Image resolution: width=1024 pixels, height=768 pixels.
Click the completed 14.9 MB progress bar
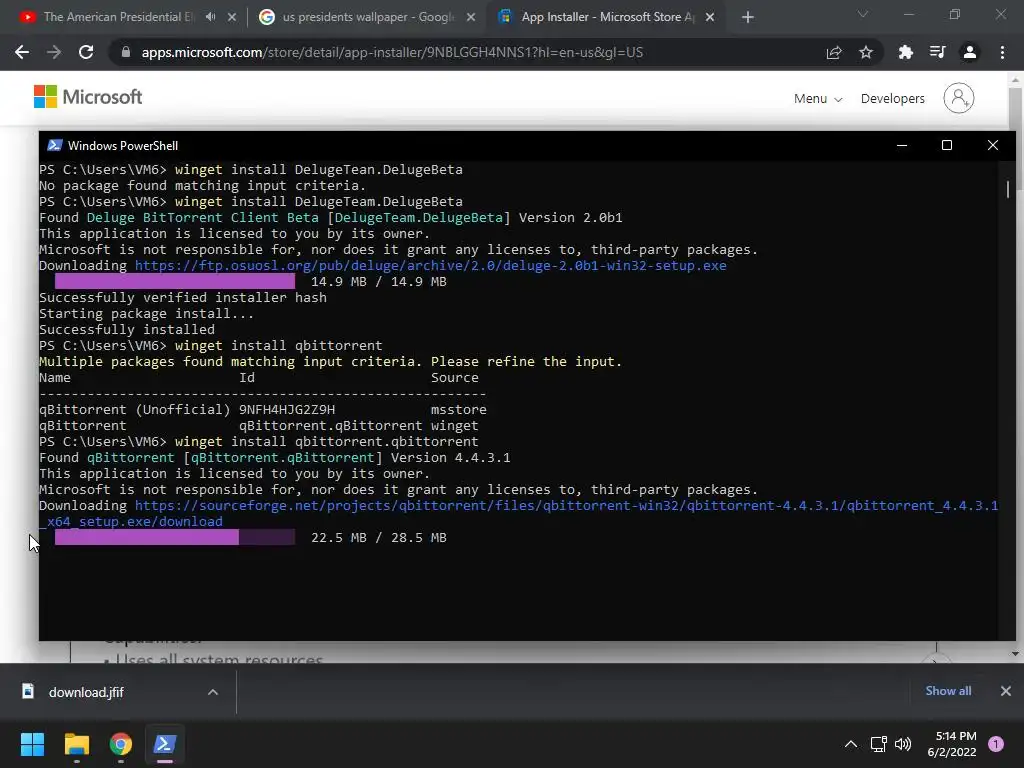tap(175, 281)
